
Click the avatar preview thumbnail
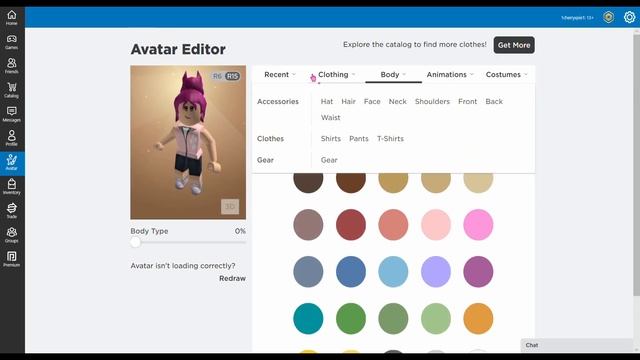click(x=188, y=142)
